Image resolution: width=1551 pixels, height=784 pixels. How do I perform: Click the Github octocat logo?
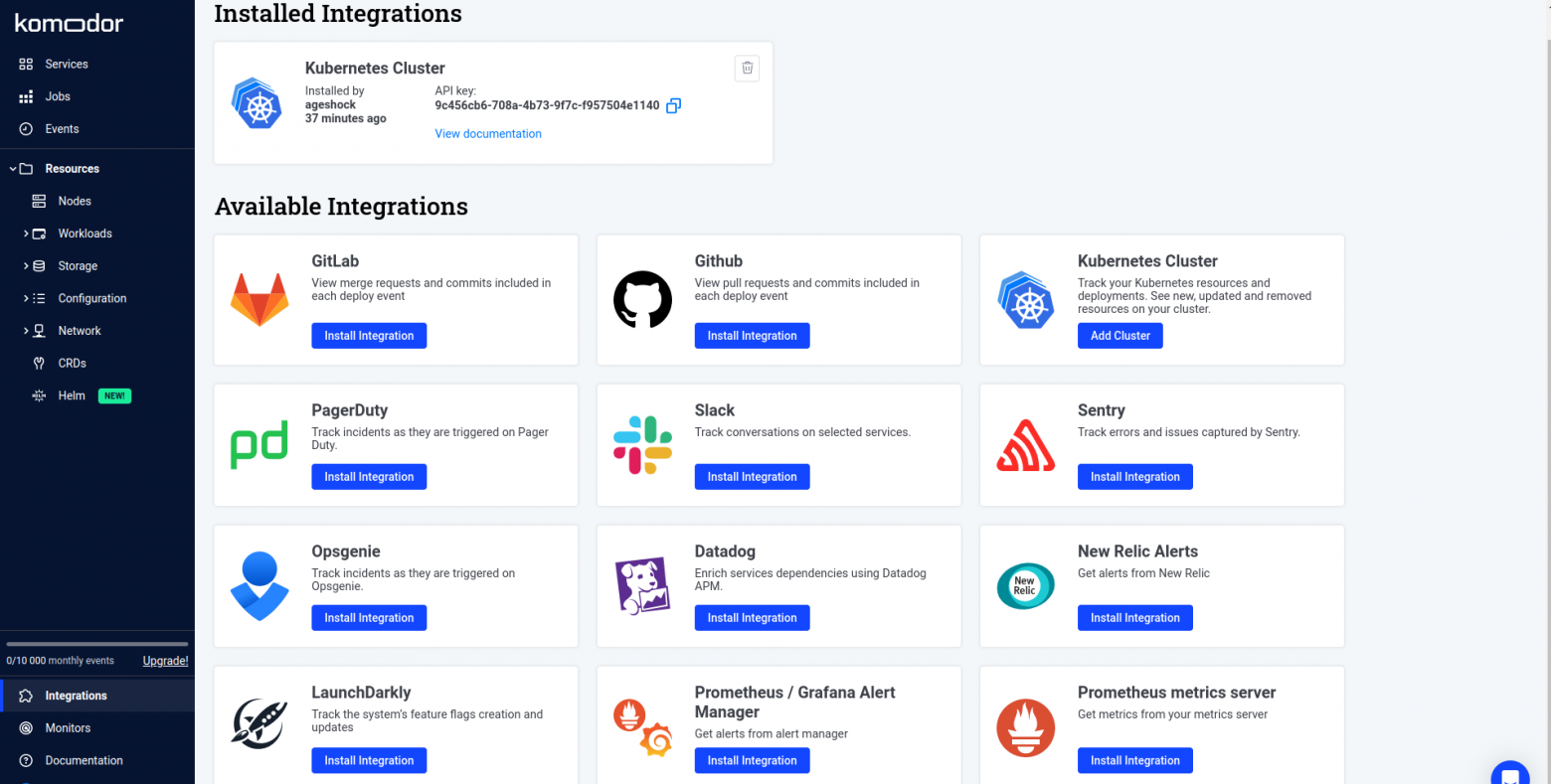(642, 300)
